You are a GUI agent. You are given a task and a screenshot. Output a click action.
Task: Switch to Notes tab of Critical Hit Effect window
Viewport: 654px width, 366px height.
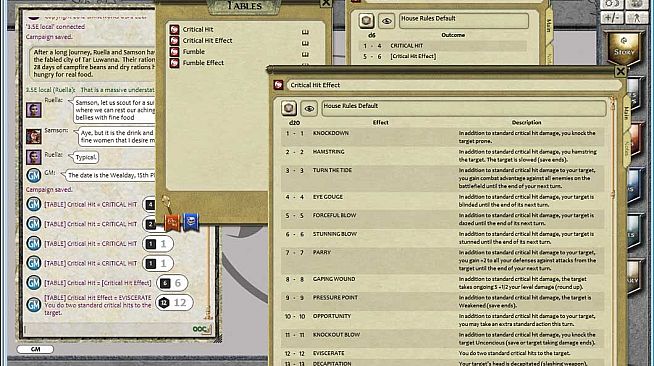[626, 148]
